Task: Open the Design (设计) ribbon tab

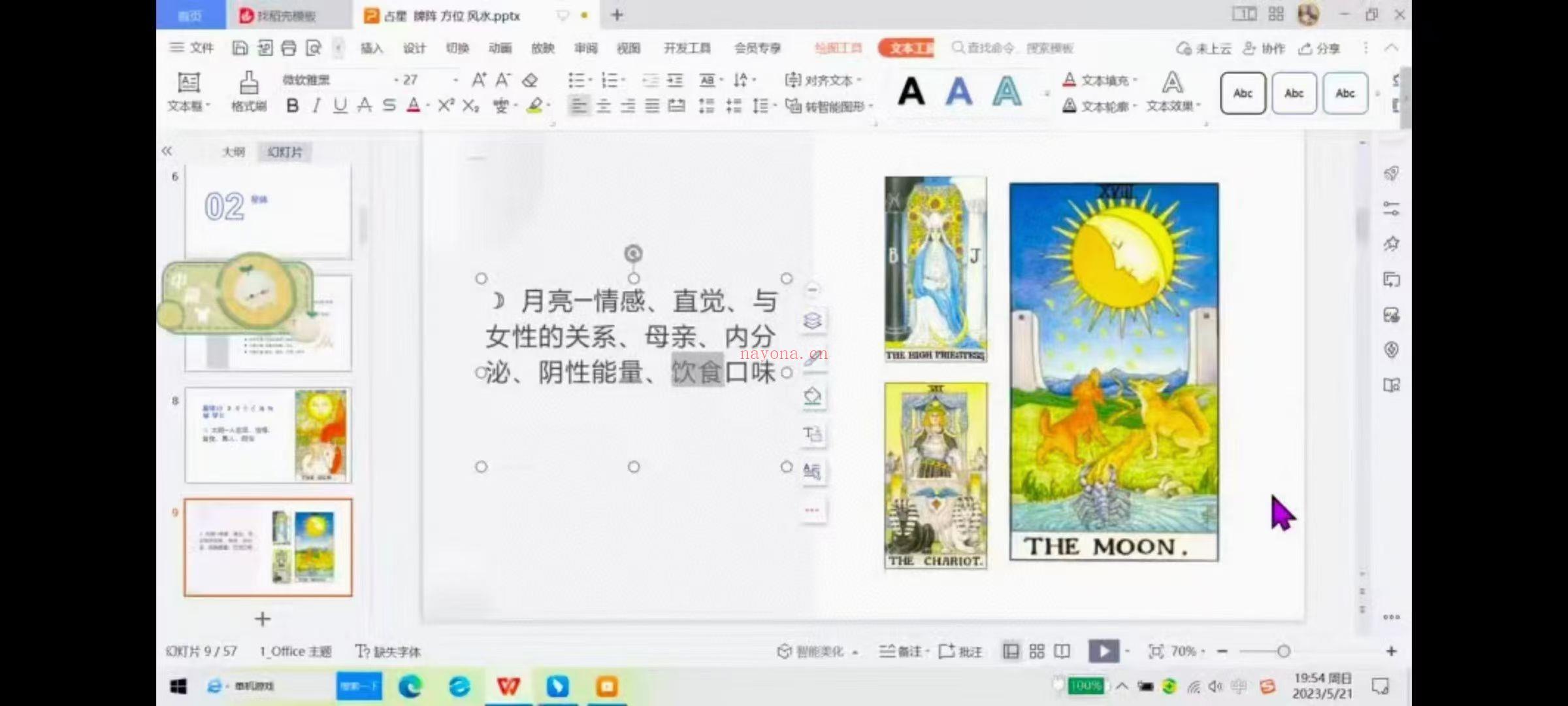Action: click(414, 48)
